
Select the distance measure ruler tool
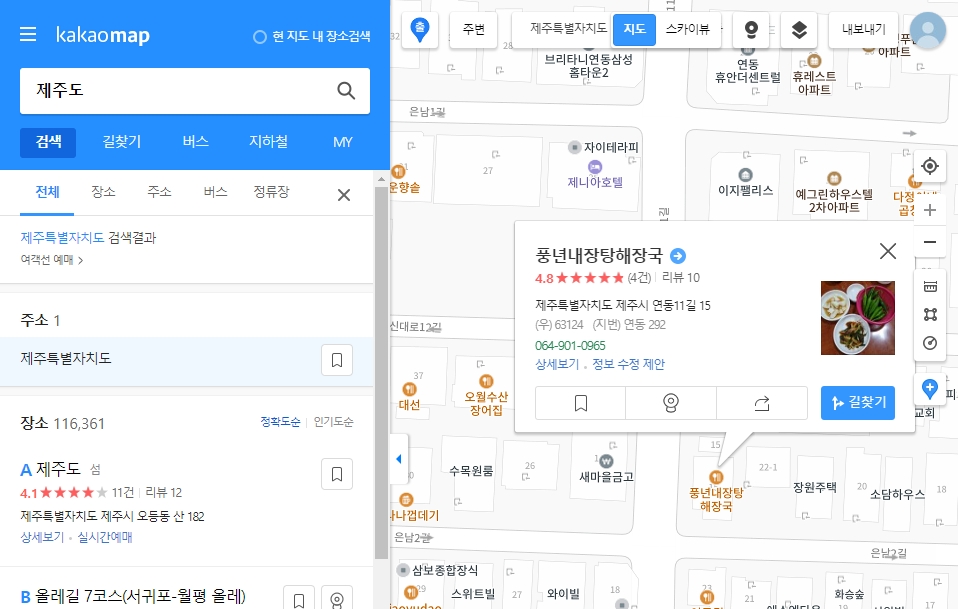click(930, 286)
